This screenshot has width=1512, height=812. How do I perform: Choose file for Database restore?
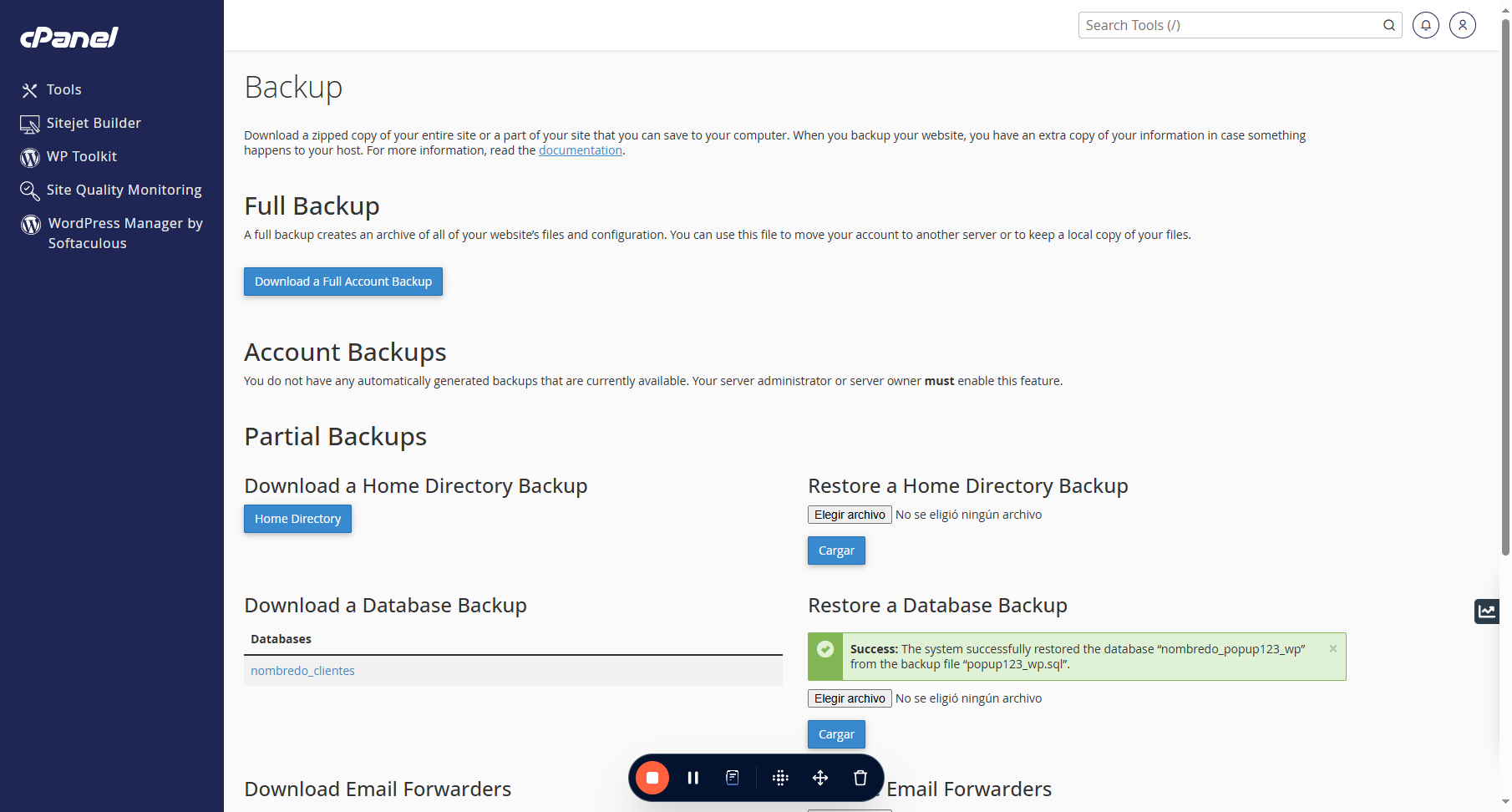(x=850, y=698)
